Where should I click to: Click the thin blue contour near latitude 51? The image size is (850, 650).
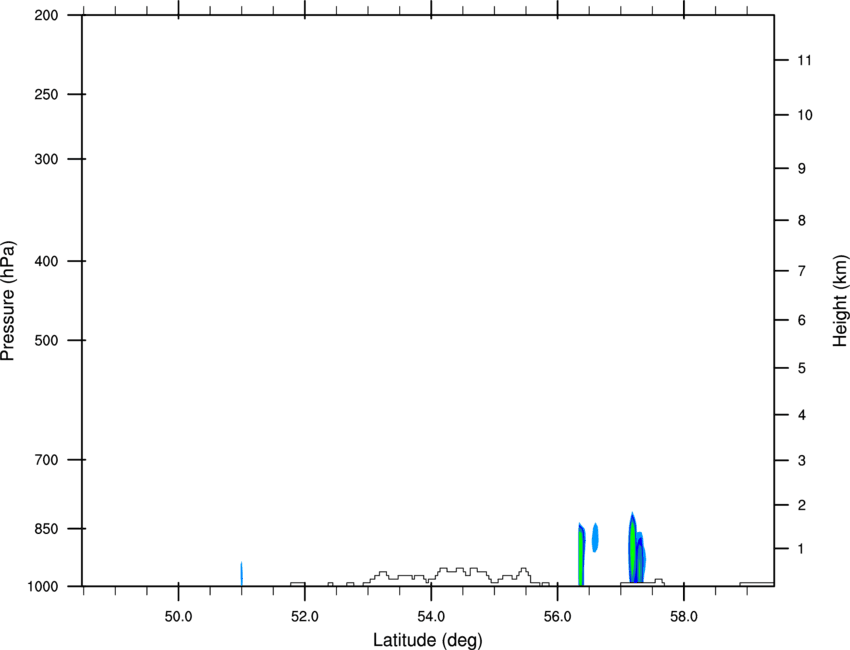(241, 574)
